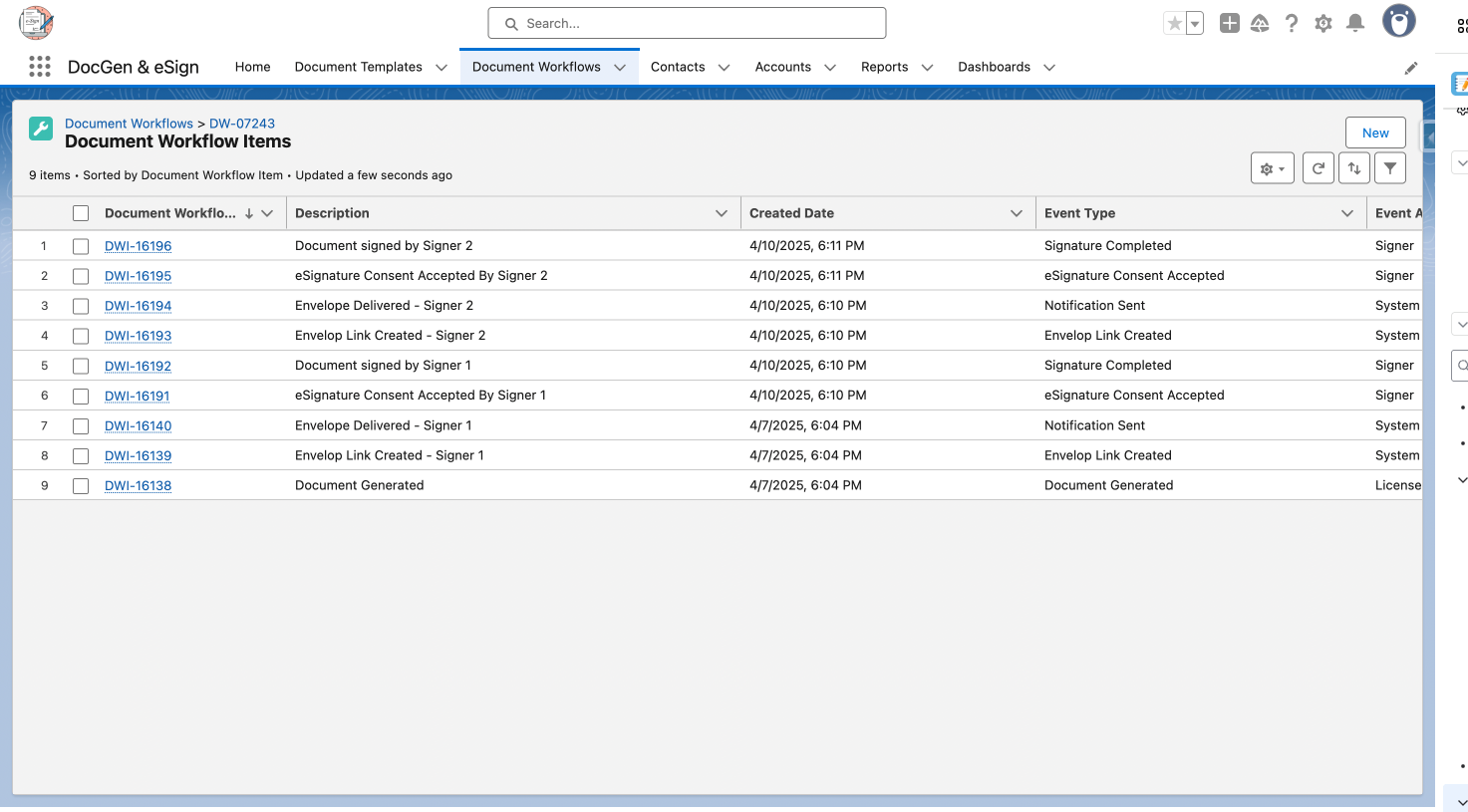This screenshot has height=812, width=1468.
Task: Open the Description column menu chevron
Action: coord(722,213)
